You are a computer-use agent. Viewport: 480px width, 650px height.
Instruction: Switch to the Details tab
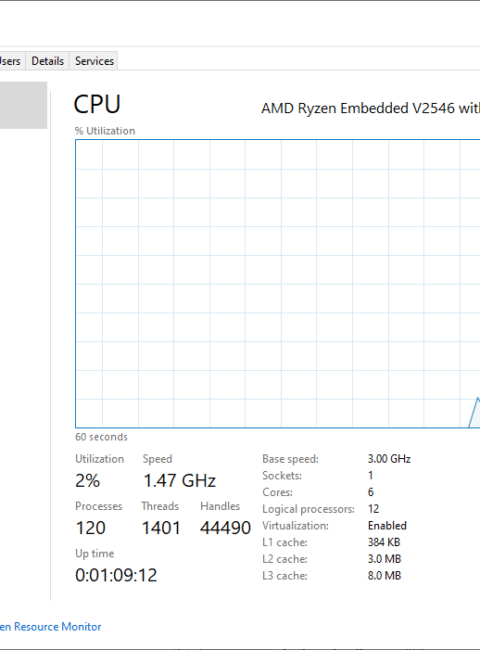(47, 61)
